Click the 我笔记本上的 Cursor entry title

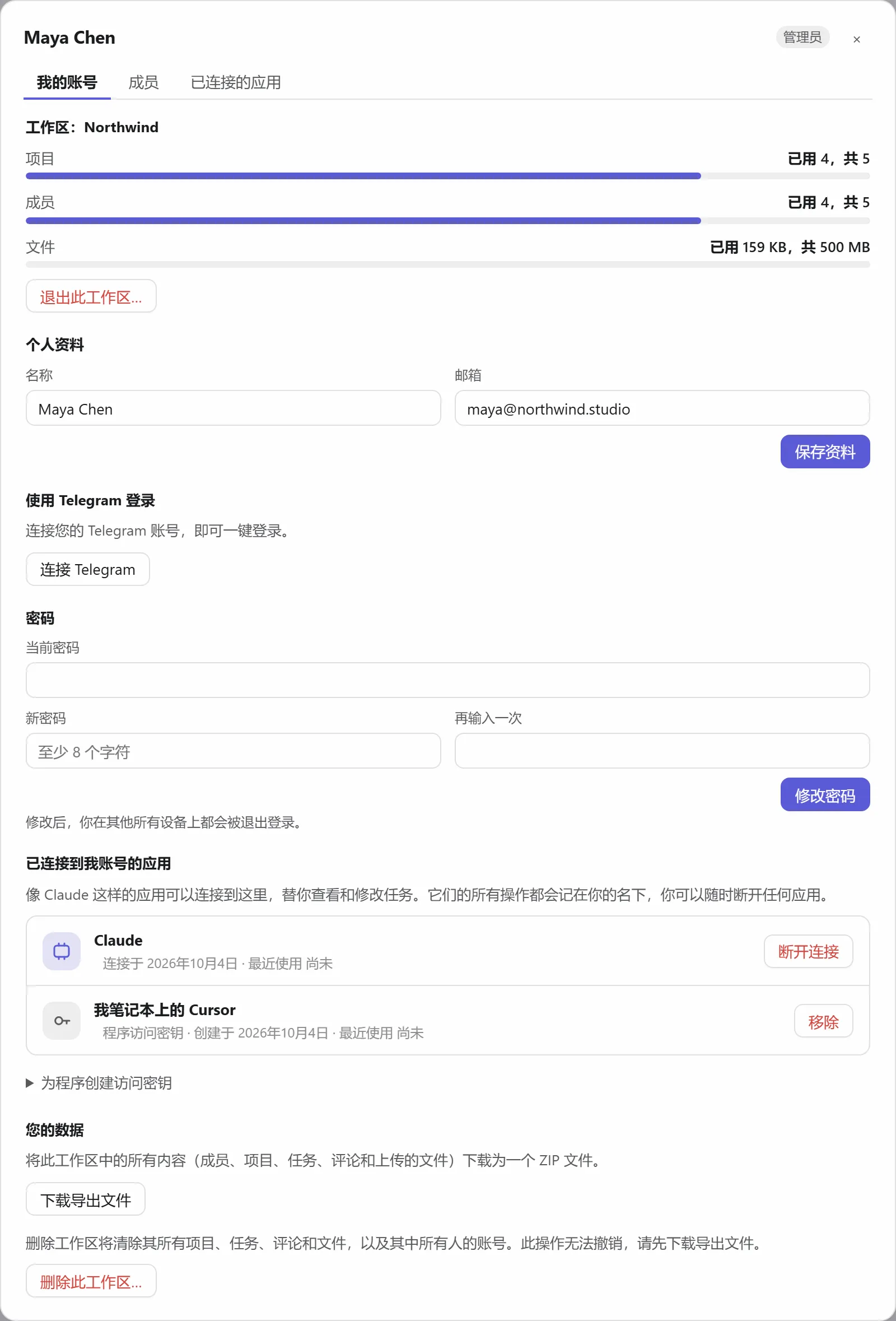pyautogui.click(x=165, y=1010)
